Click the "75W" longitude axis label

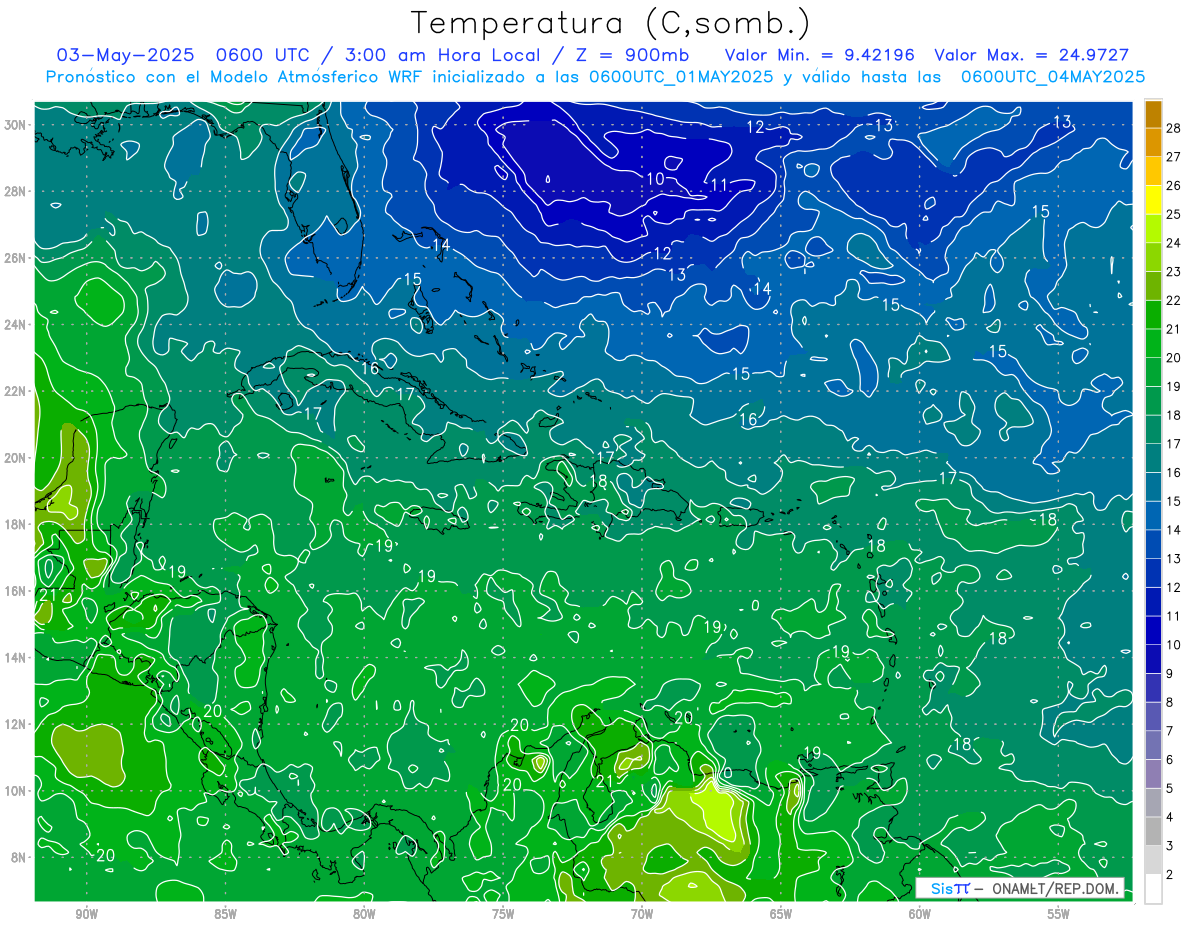[x=503, y=914]
